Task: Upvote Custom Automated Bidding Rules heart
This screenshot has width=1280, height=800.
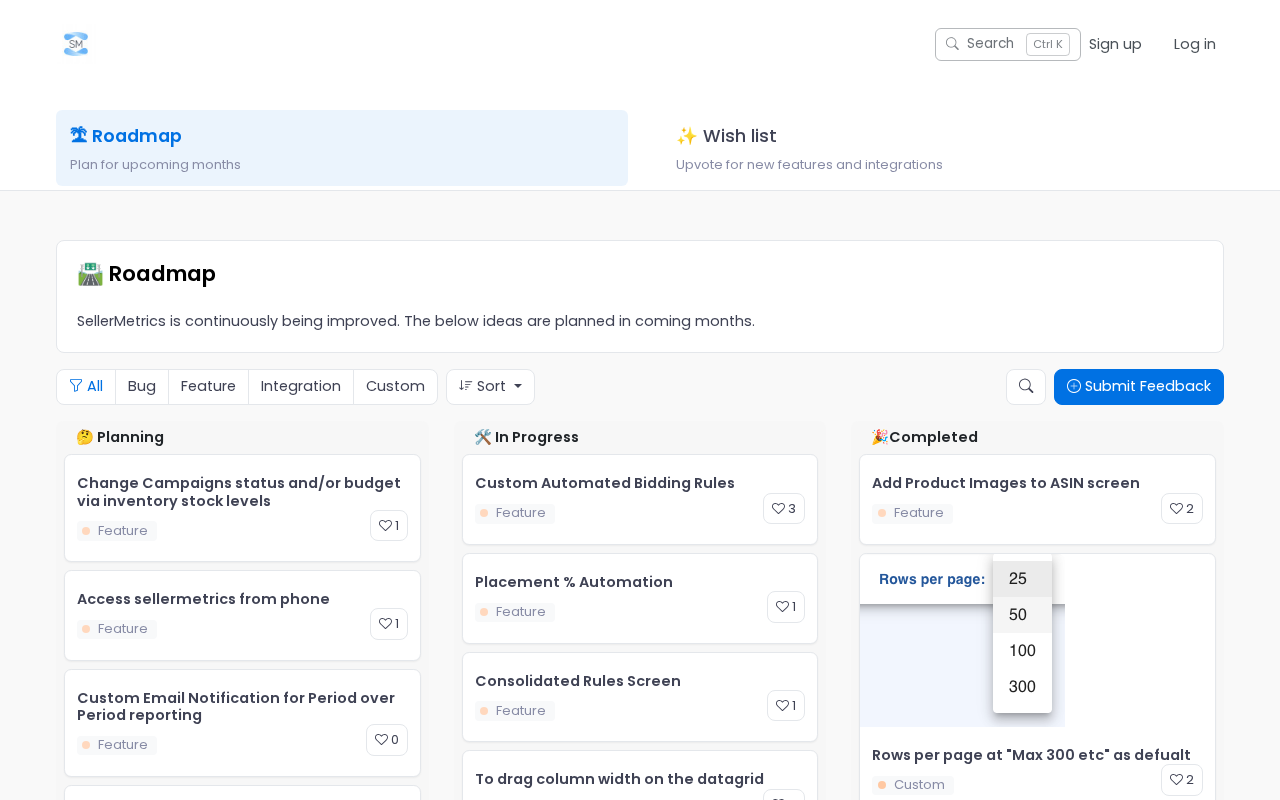Action: [784, 509]
